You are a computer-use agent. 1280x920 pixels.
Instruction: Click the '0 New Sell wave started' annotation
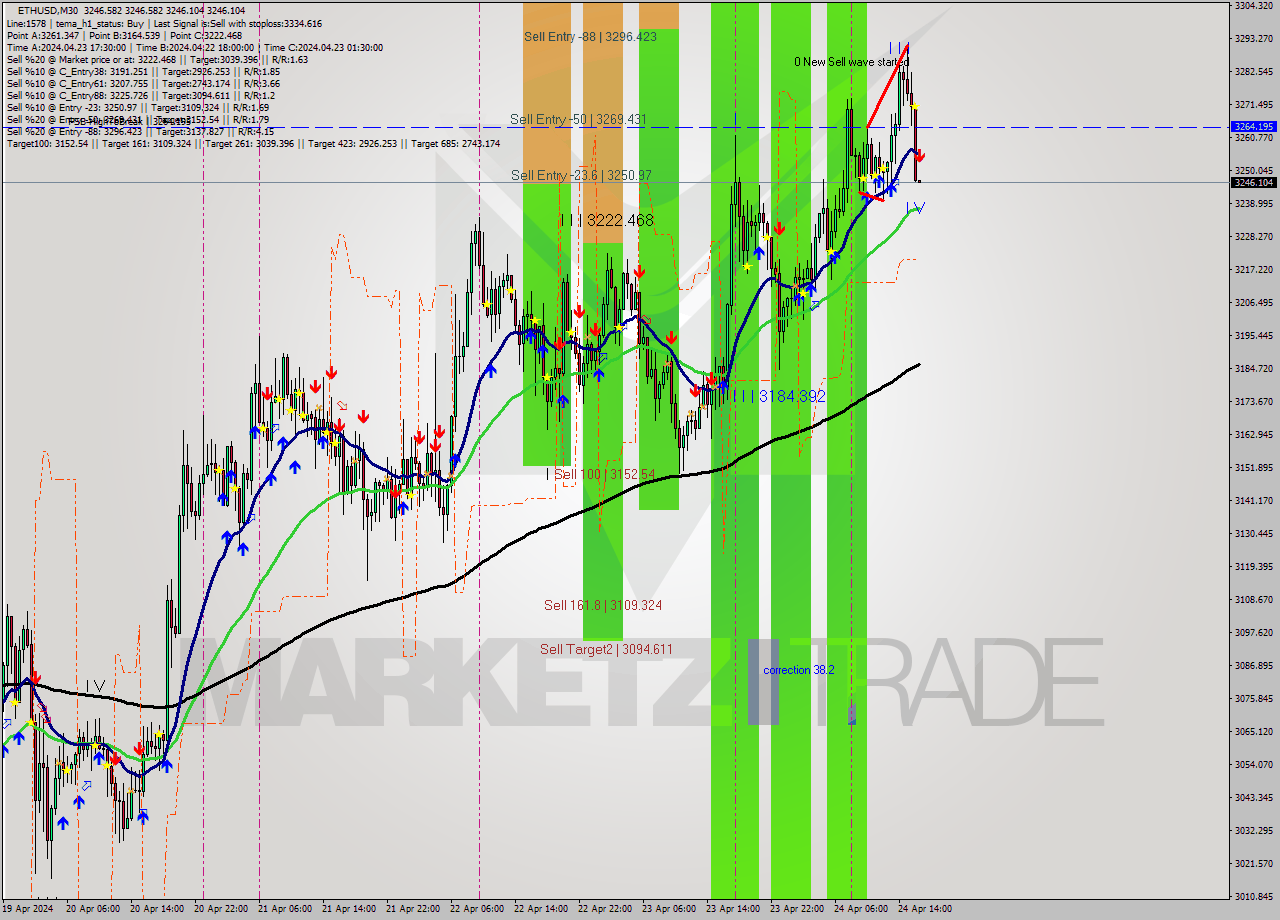pyautogui.click(x=851, y=62)
